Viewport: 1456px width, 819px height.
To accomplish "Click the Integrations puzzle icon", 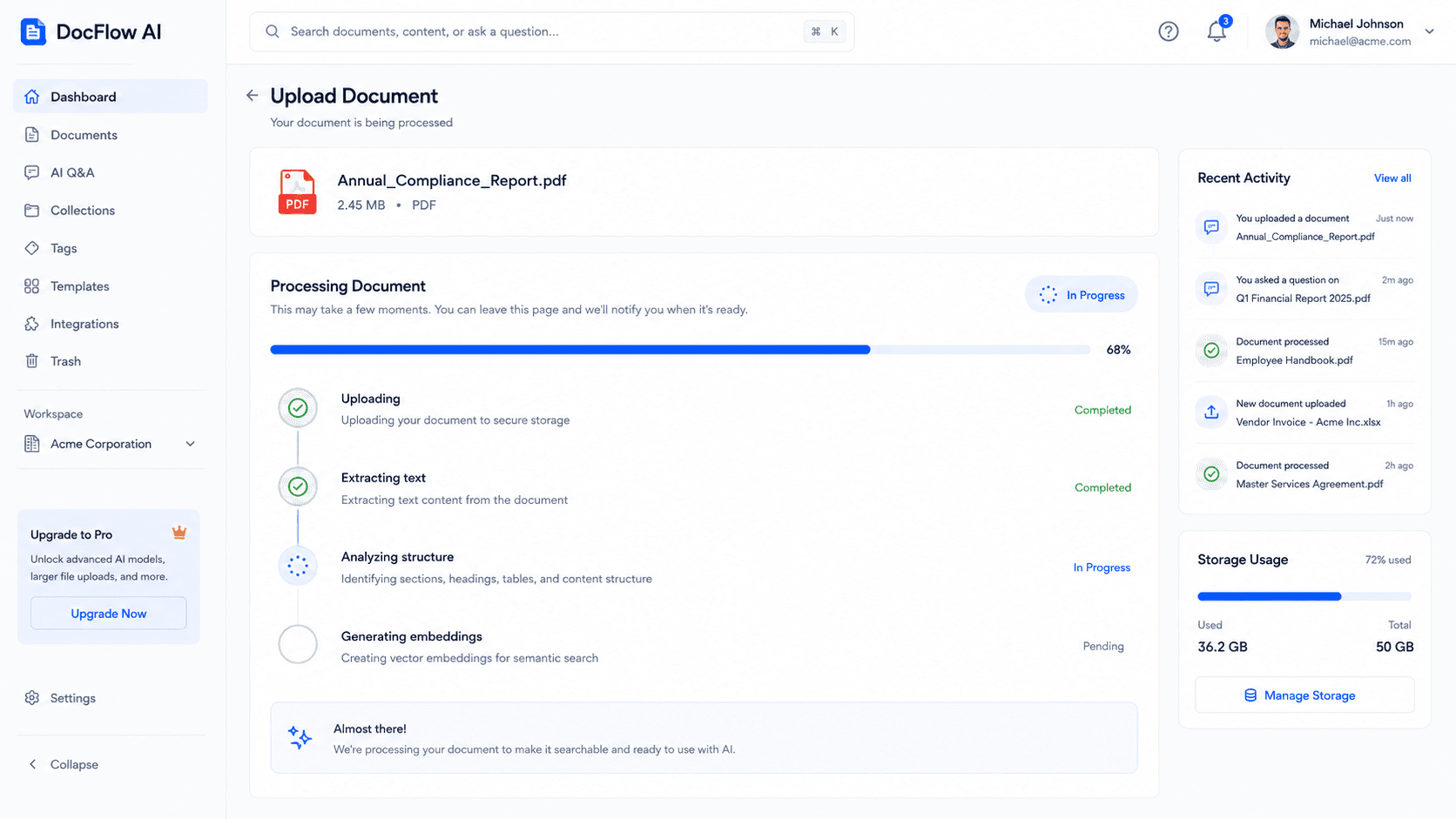I will click(x=32, y=324).
